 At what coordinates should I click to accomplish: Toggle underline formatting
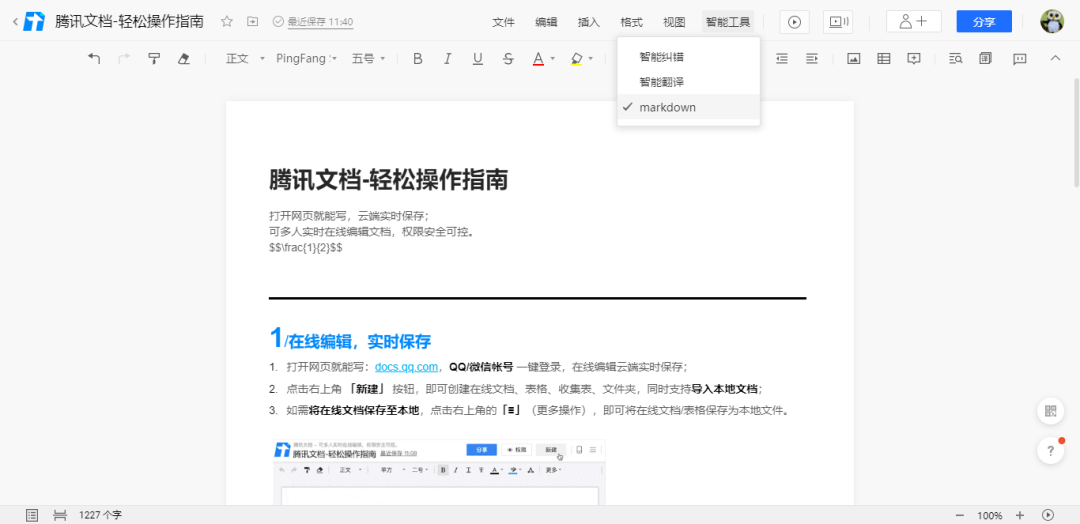point(477,59)
